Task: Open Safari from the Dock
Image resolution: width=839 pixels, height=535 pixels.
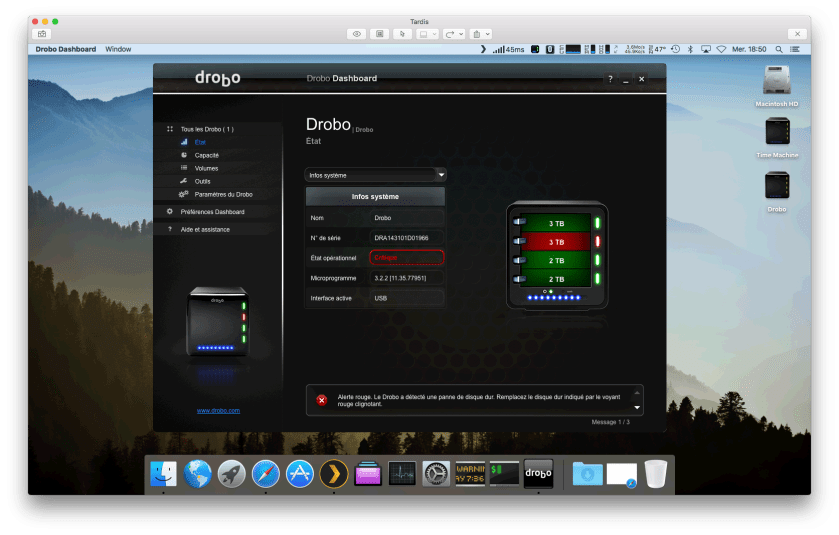Action: point(265,473)
